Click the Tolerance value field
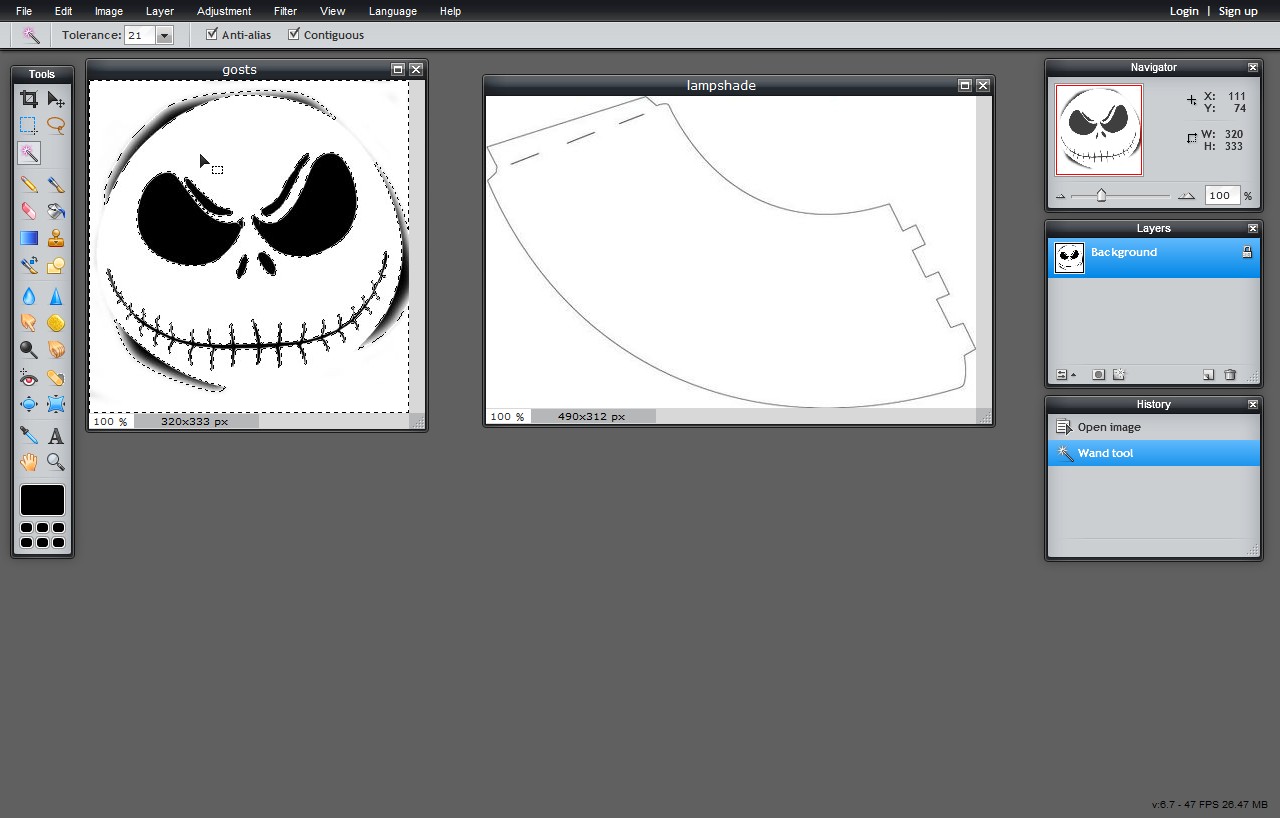The height and width of the screenshot is (818, 1280). pos(139,35)
